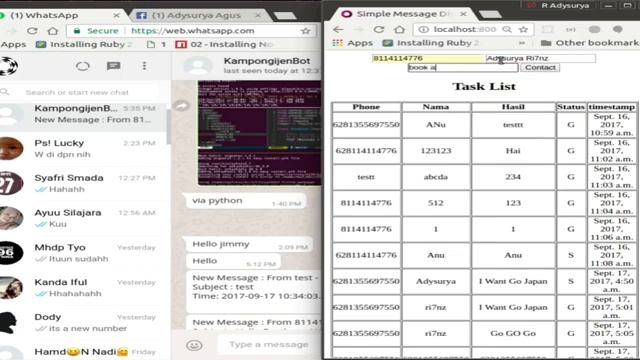Click the timestamp column header
Viewport: 640px width, 360px height.
pos(611,107)
